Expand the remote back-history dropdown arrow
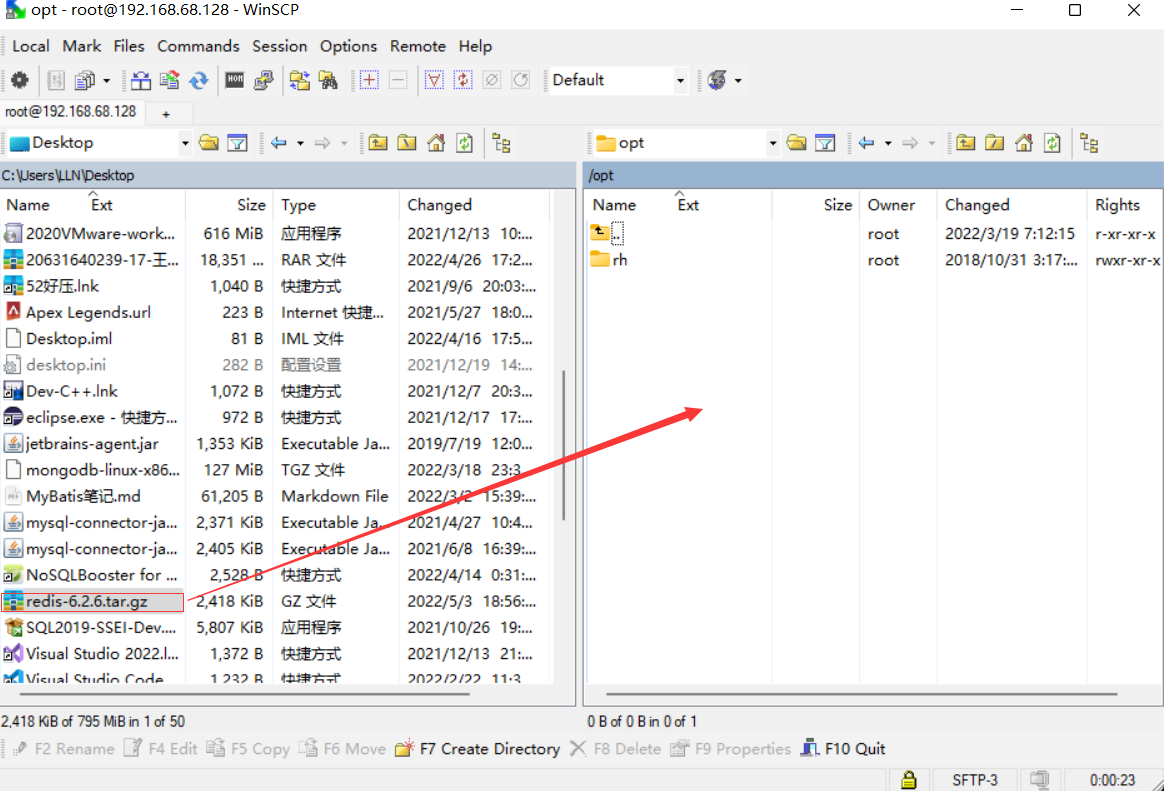1164x791 pixels. click(888, 142)
